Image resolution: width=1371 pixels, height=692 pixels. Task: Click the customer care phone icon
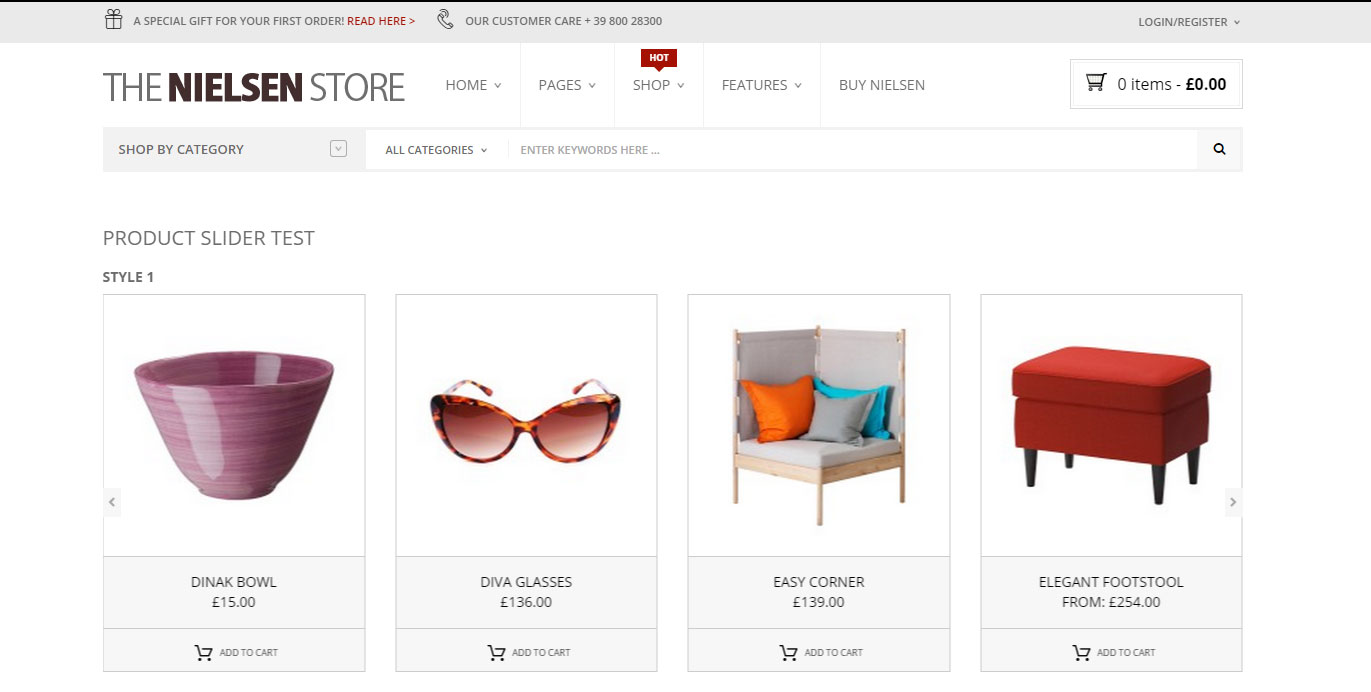tap(445, 20)
